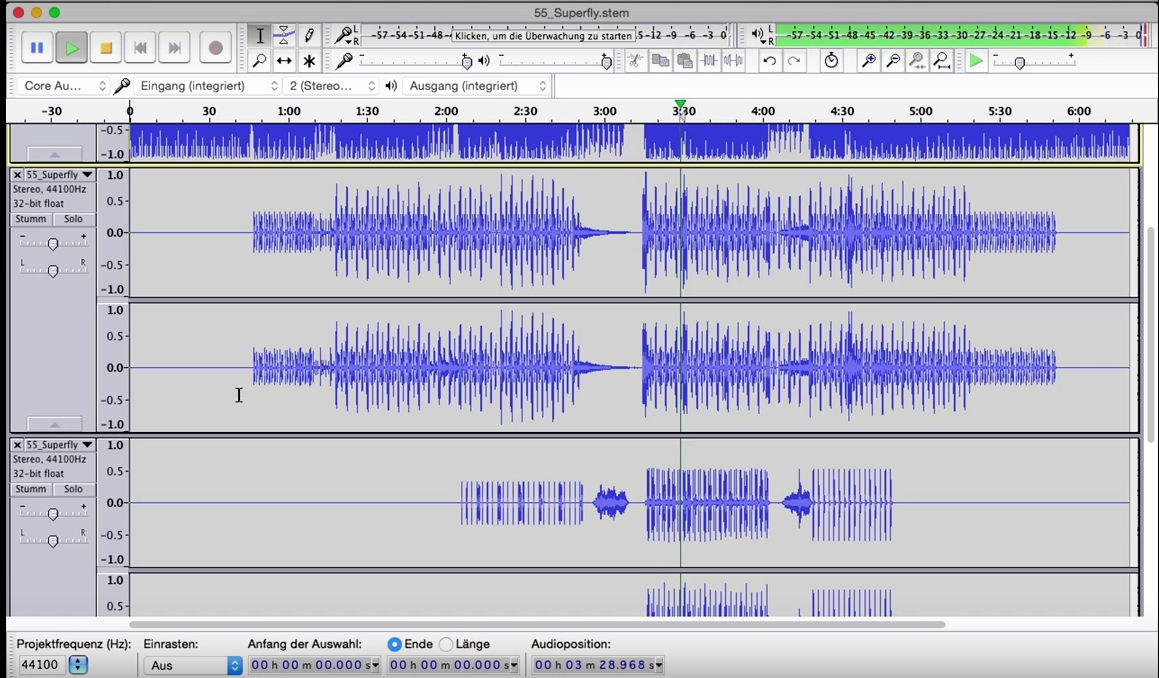Select the Länge radio button
The image size is (1159, 678).
[x=446, y=644]
